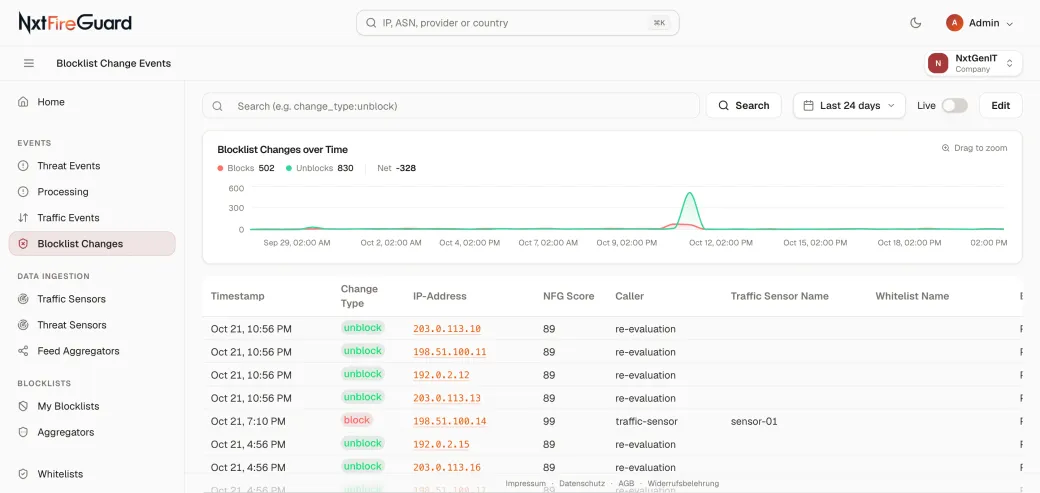Open Processing page
Viewport: 1040px width, 493px height.
click(x=62, y=192)
